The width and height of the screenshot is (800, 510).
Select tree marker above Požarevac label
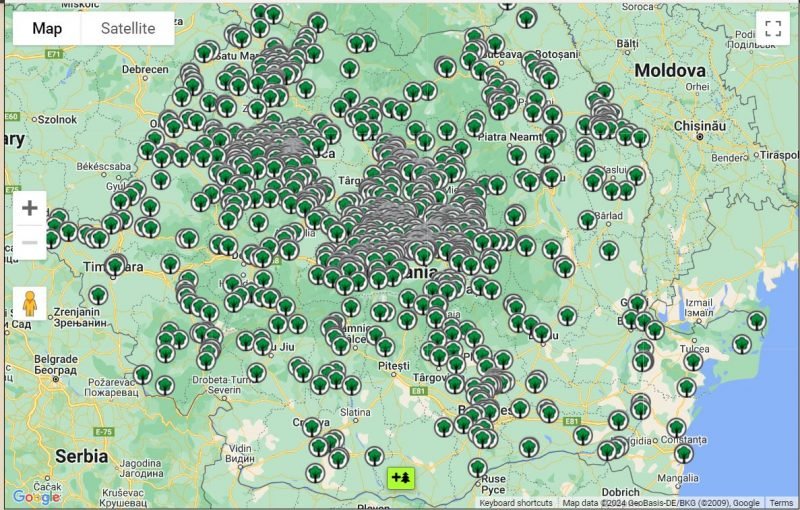[x=143, y=375]
